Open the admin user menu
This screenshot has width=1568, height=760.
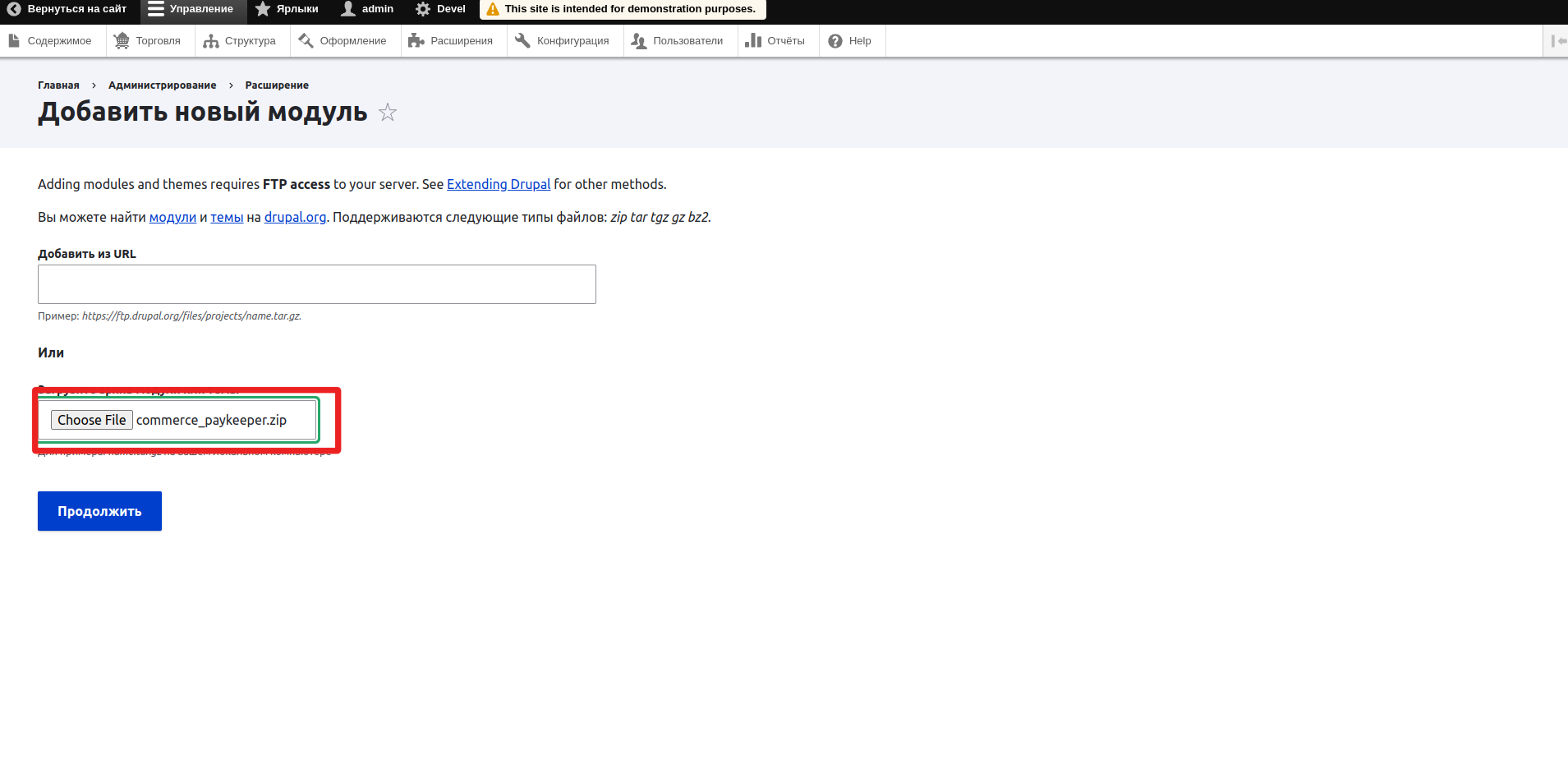[x=367, y=9]
